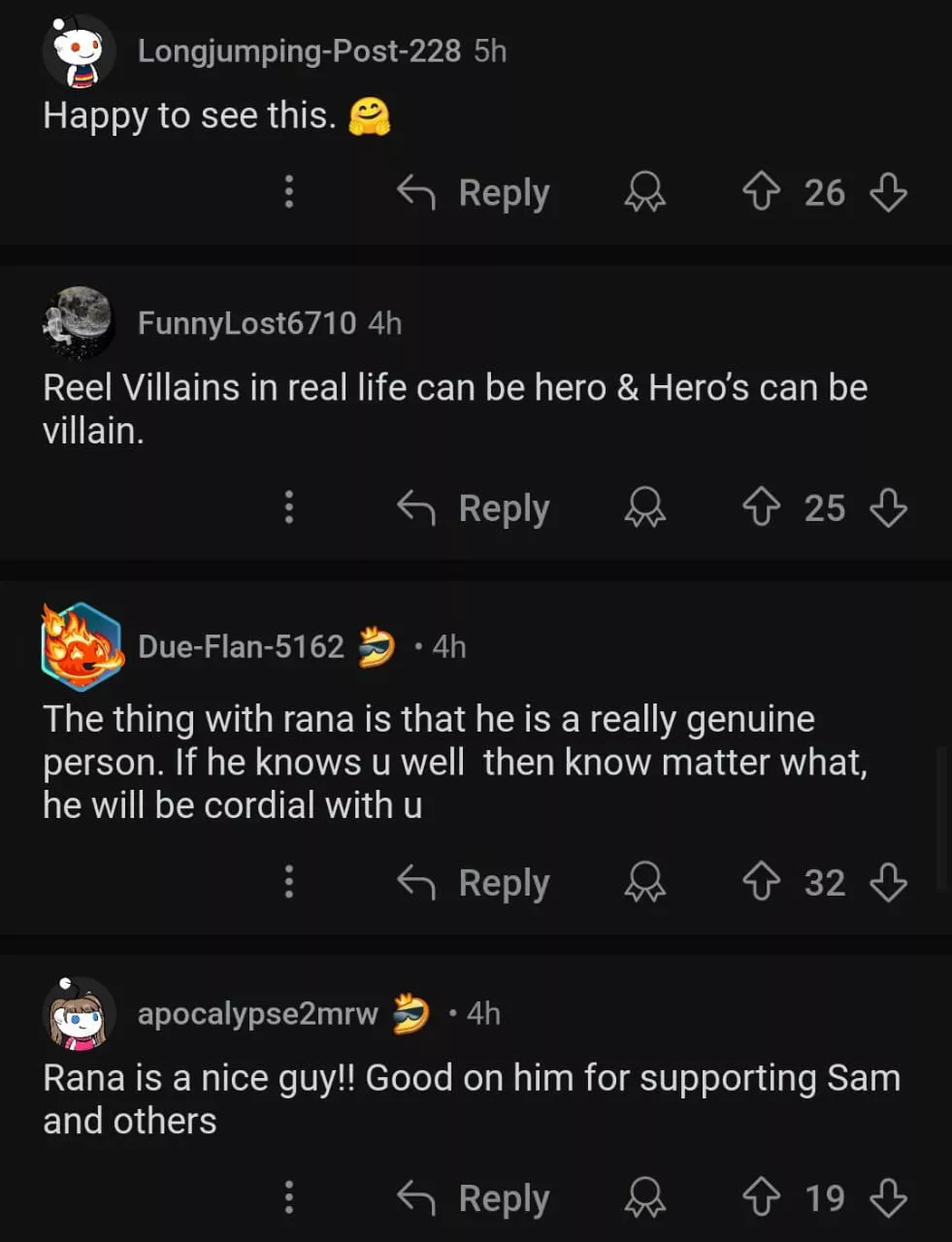Award the Reel Villains comment
Image resolution: width=952 pixels, height=1242 pixels.
click(x=644, y=507)
